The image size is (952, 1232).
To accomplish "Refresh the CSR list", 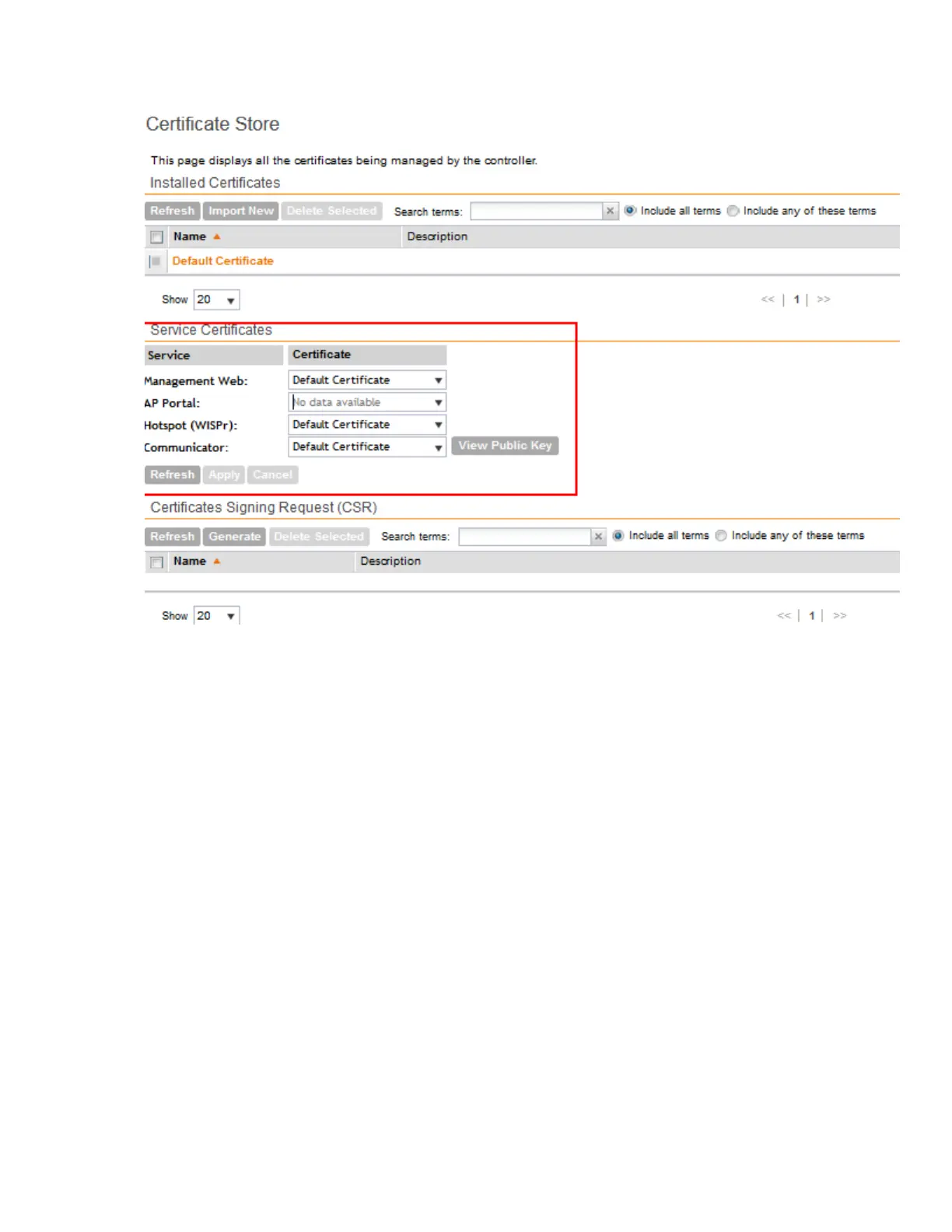I will pyautogui.click(x=173, y=537).
